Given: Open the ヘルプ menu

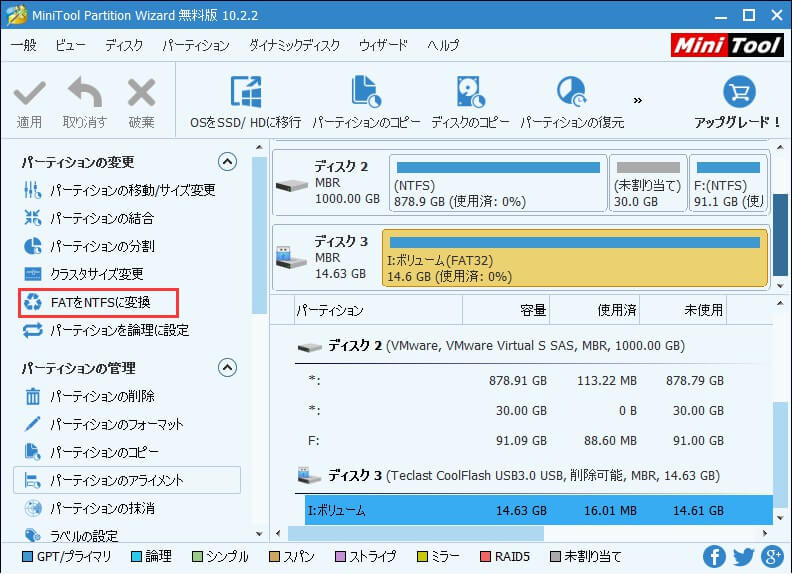Looking at the screenshot, I should click(x=443, y=45).
